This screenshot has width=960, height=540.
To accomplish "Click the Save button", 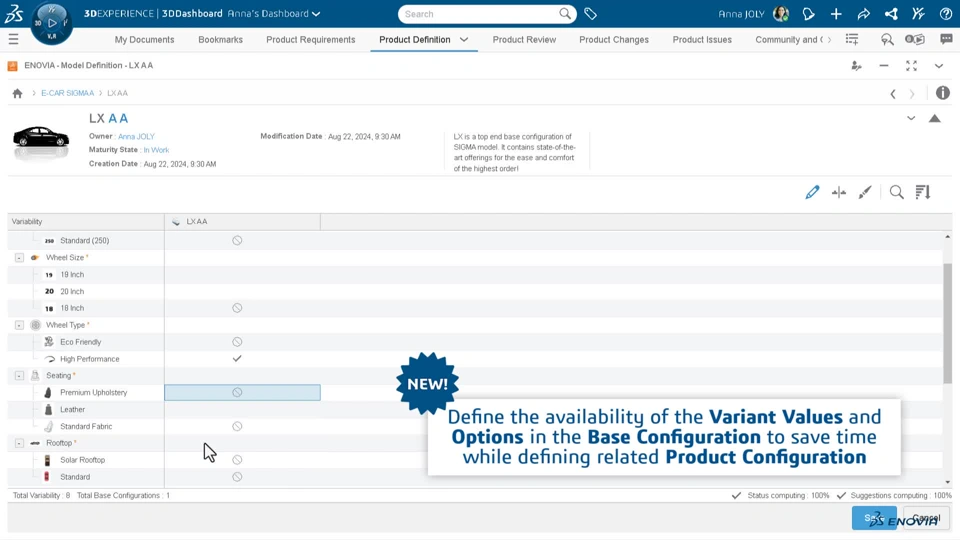I will [x=874, y=518].
